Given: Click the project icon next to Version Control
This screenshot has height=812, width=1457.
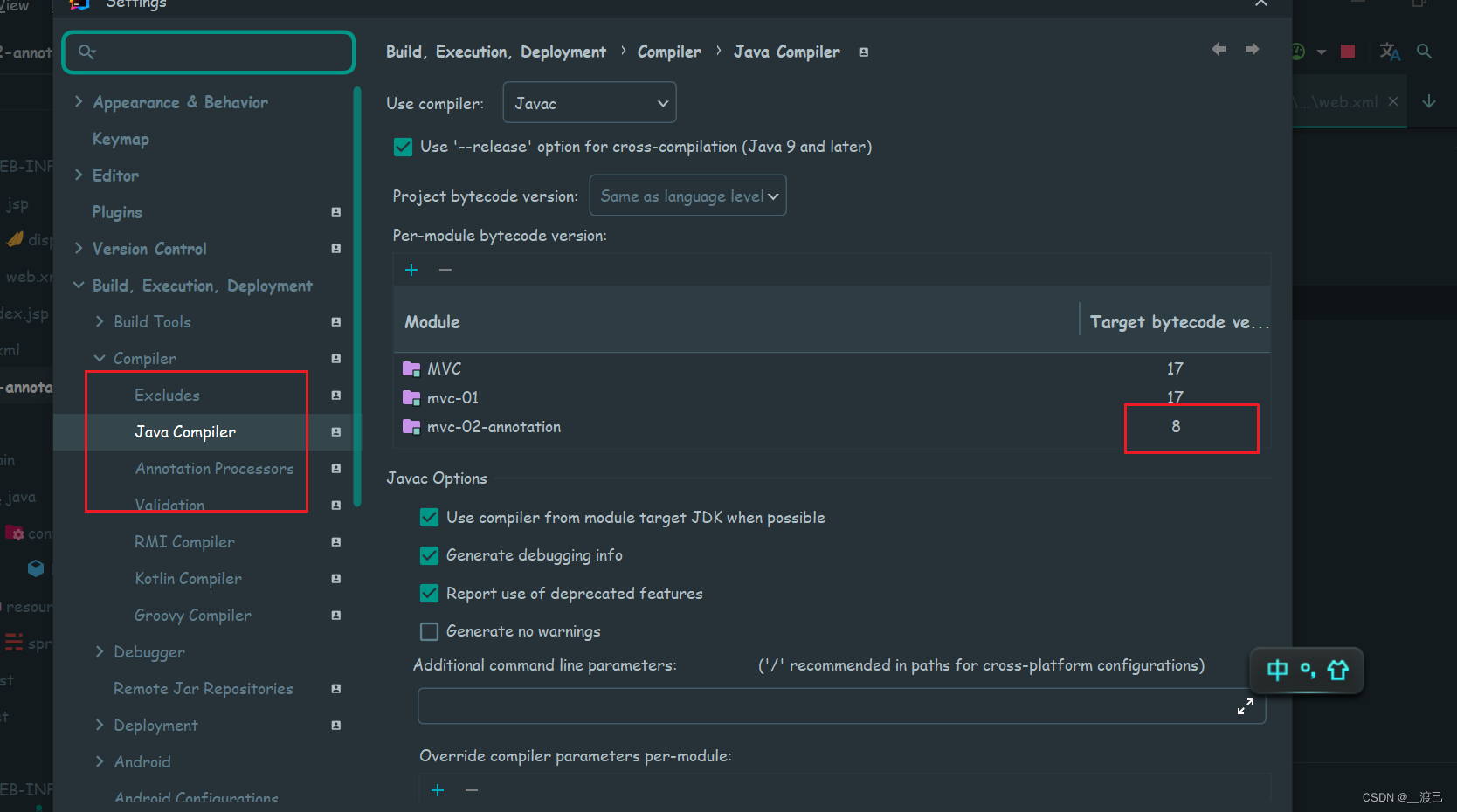Looking at the screenshot, I should [336, 249].
